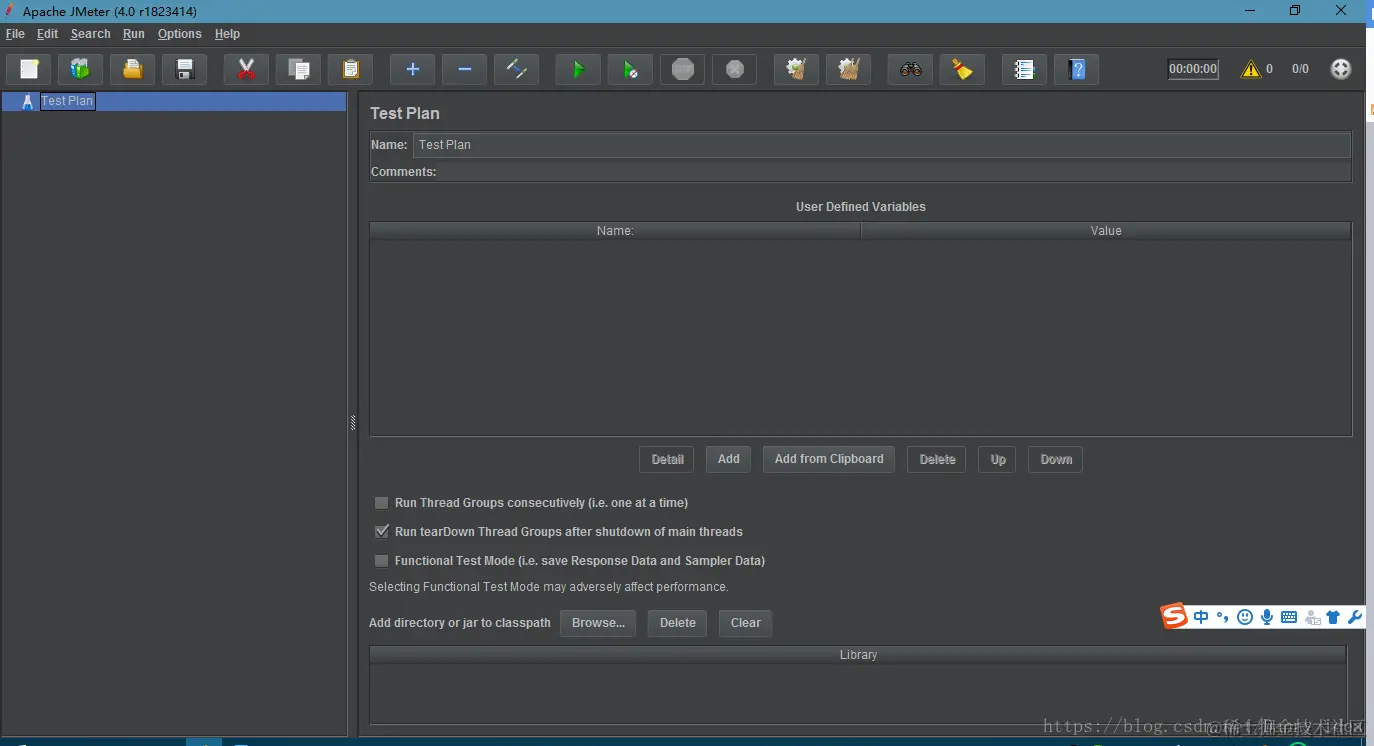Cut the selection with the scissors icon
This screenshot has width=1374, height=746.
click(246, 69)
